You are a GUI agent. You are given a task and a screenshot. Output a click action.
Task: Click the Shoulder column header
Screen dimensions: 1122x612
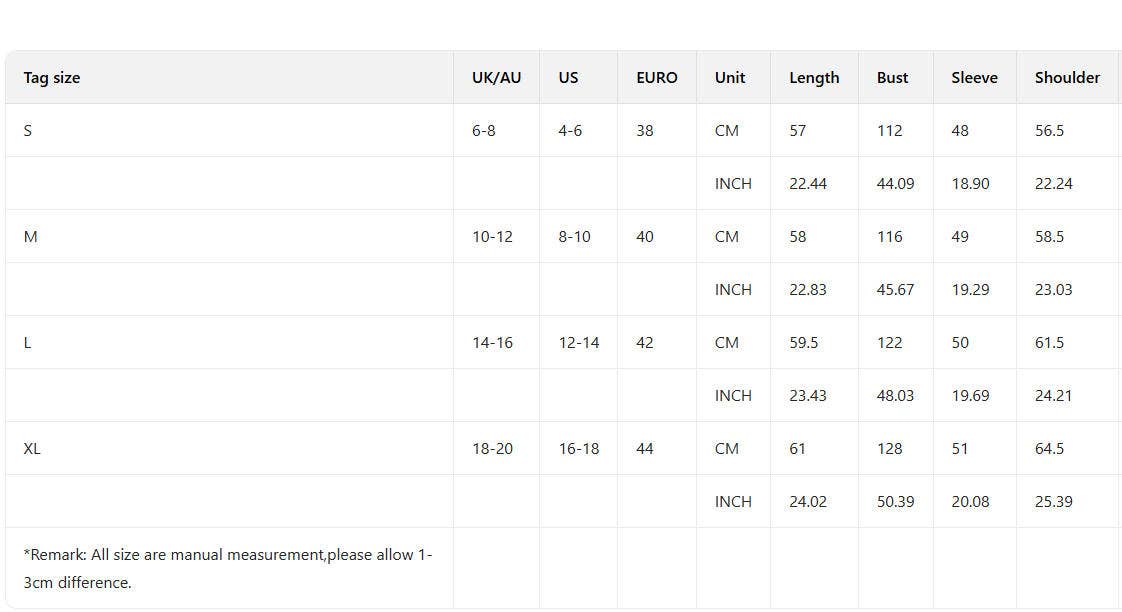pyautogui.click(x=1067, y=78)
